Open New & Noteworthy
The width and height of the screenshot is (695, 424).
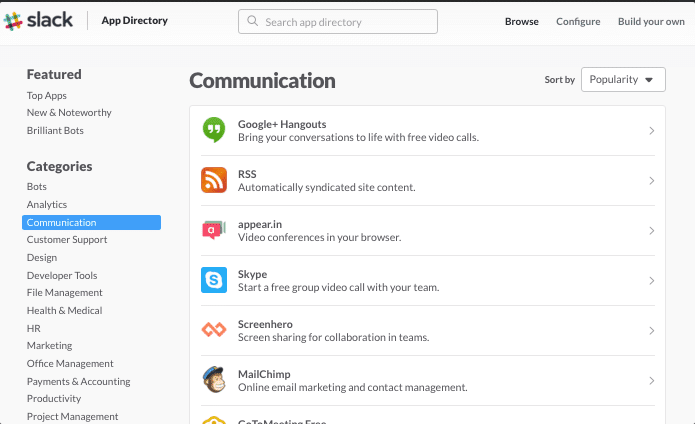tap(69, 113)
